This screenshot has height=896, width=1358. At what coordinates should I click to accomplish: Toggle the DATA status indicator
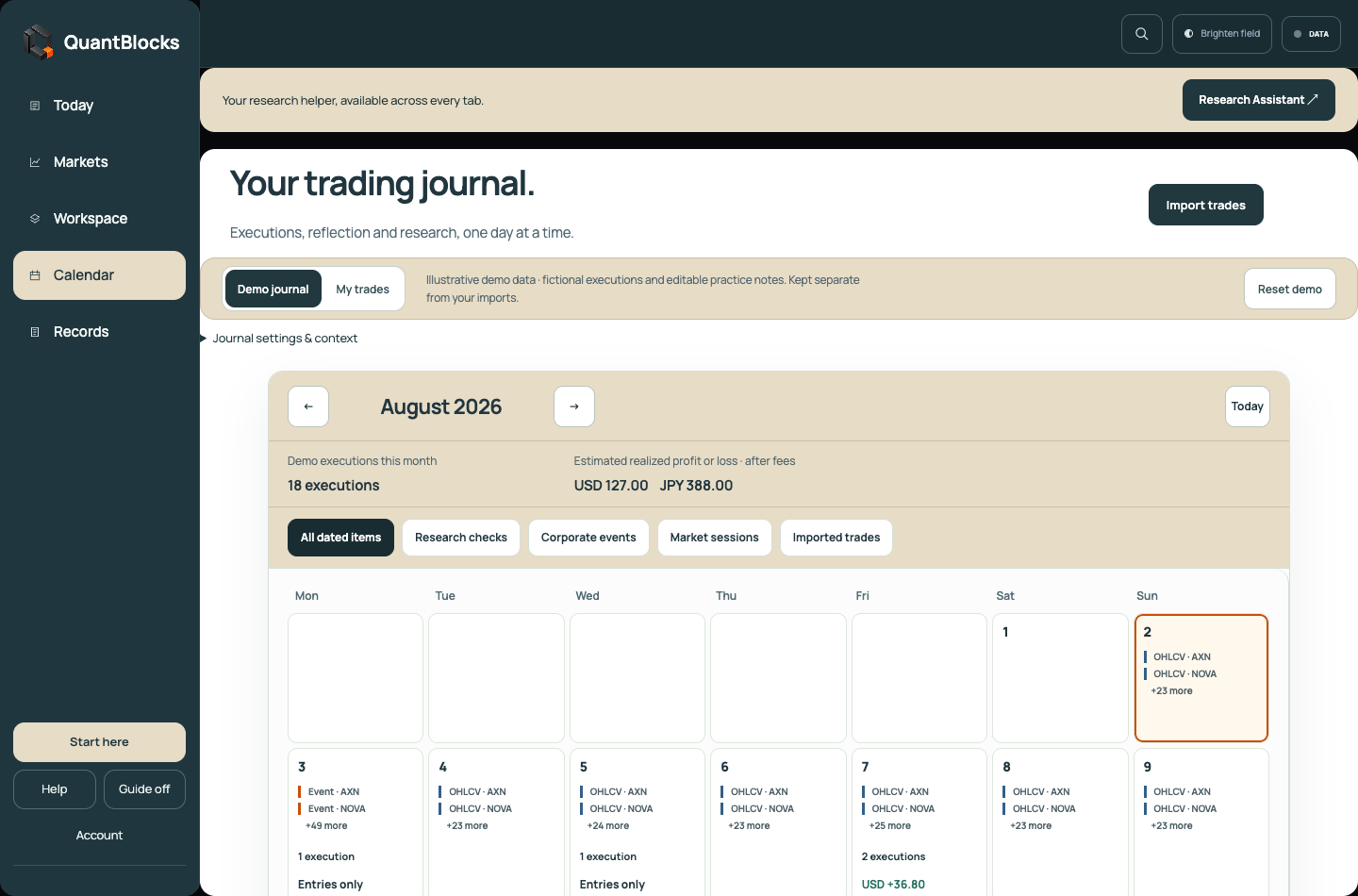tap(1311, 34)
